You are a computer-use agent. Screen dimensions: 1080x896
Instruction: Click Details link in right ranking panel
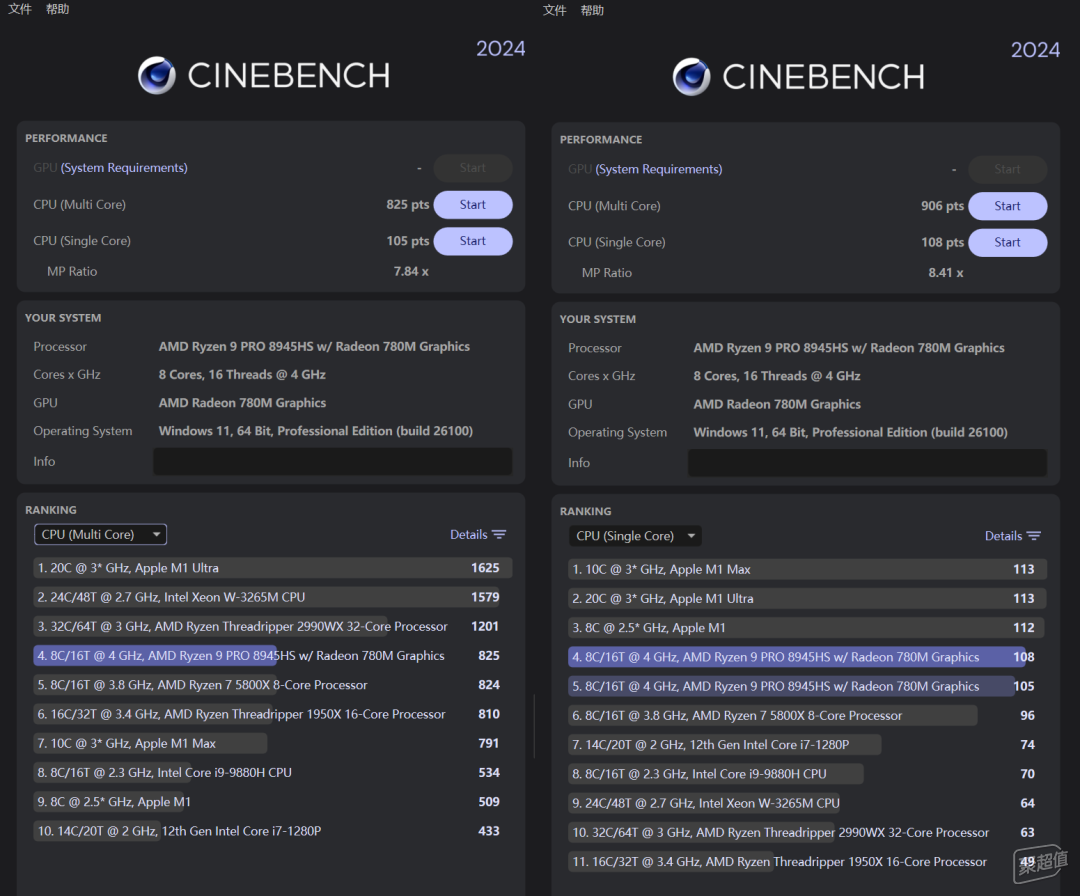1003,536
